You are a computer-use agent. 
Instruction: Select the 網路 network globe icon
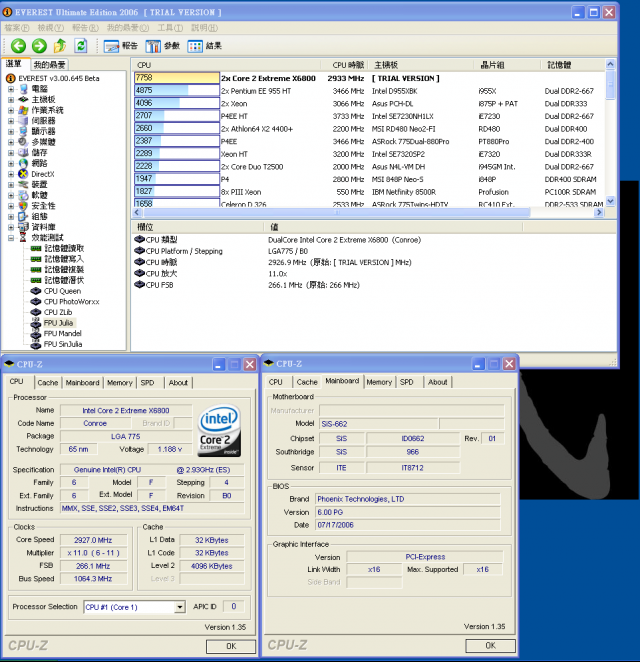coord(24,163)
